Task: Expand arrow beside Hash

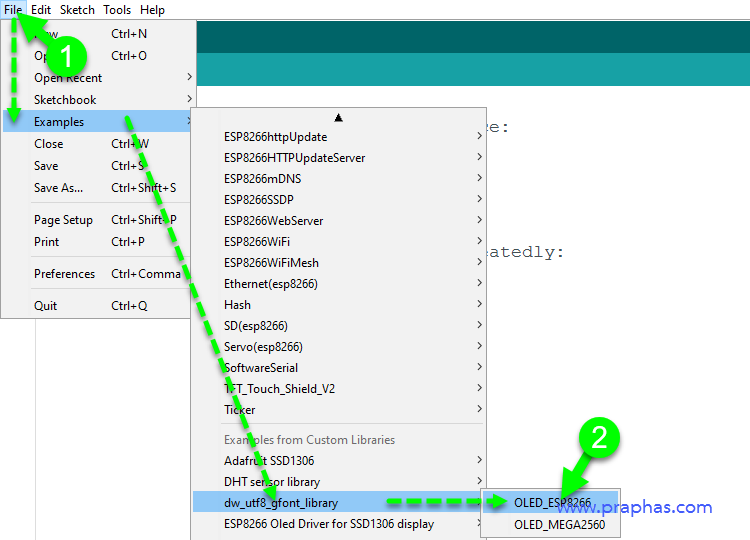Action: 479,304
